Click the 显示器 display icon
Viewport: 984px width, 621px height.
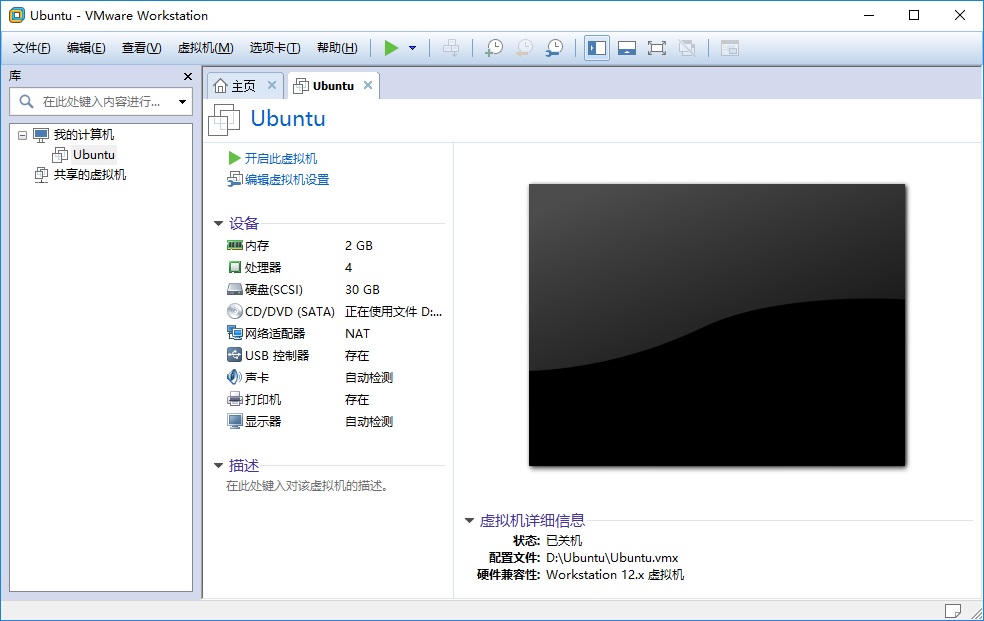[235, 421]
